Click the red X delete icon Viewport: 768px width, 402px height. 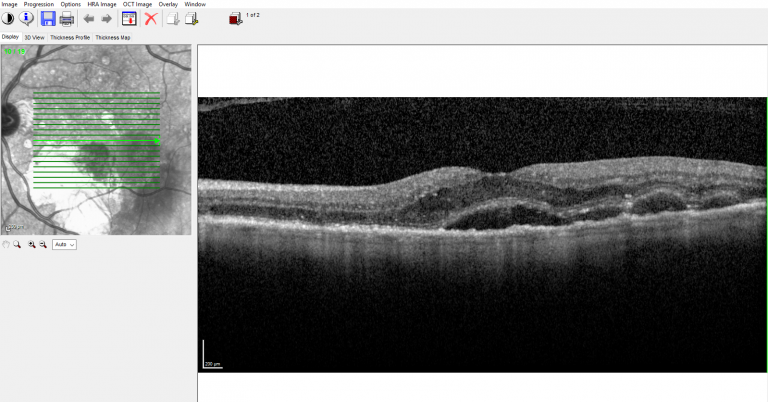[151, 18]
